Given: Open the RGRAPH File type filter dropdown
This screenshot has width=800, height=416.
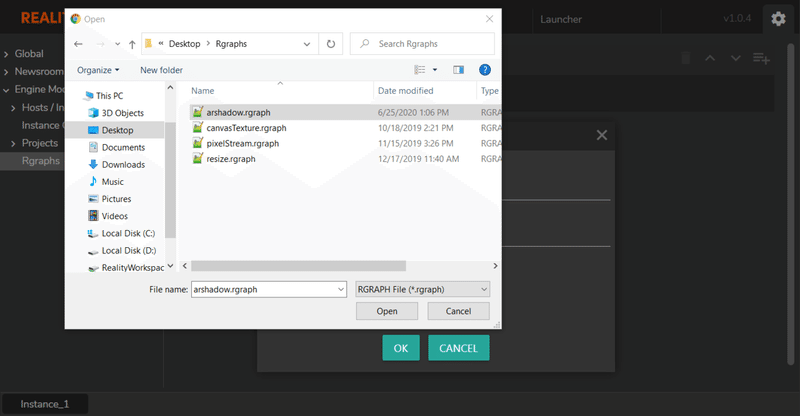Looking at the screenshot, I should coord(422,289).
